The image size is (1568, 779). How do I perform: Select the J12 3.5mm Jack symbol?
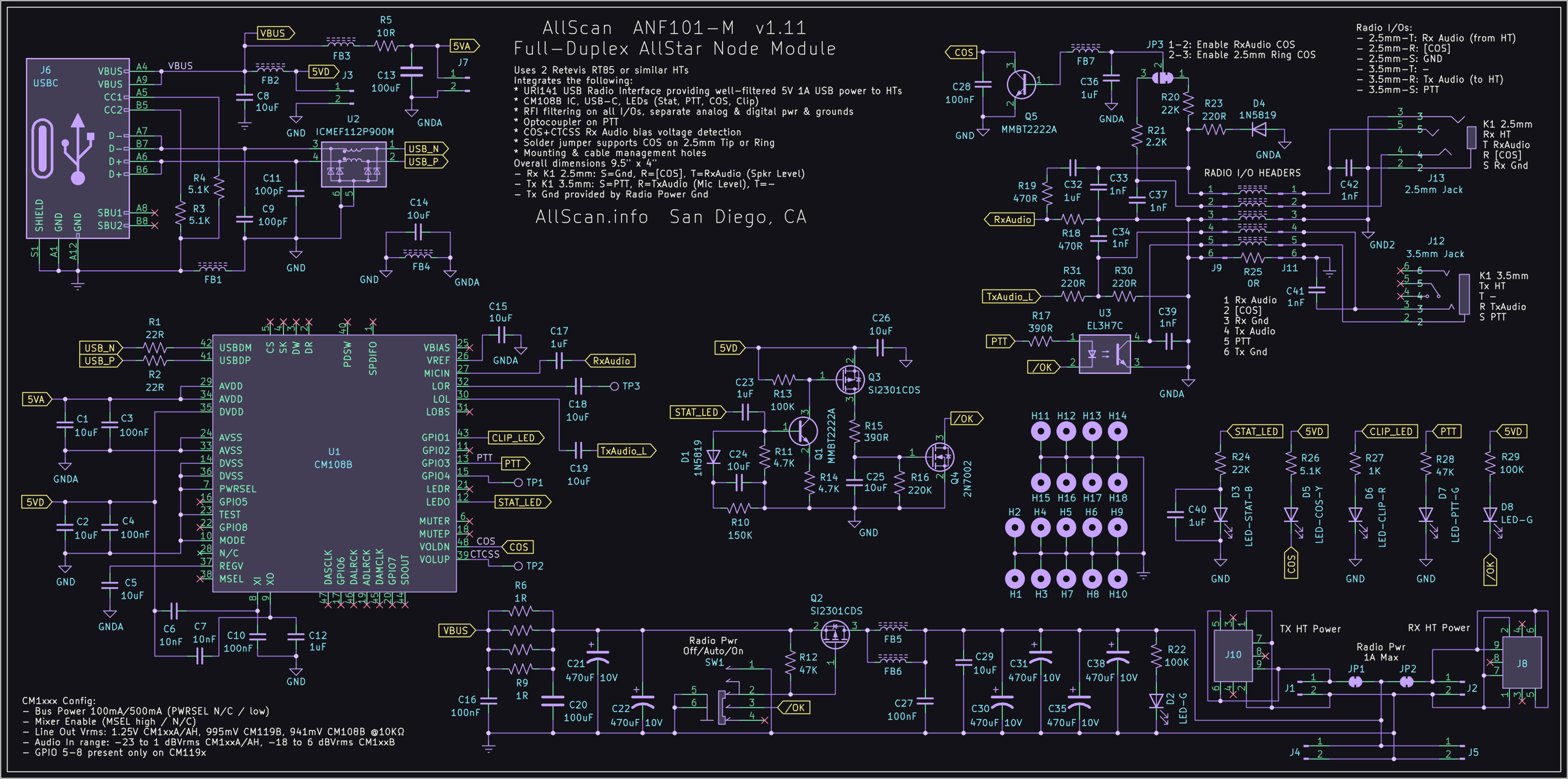[1443, 296]
